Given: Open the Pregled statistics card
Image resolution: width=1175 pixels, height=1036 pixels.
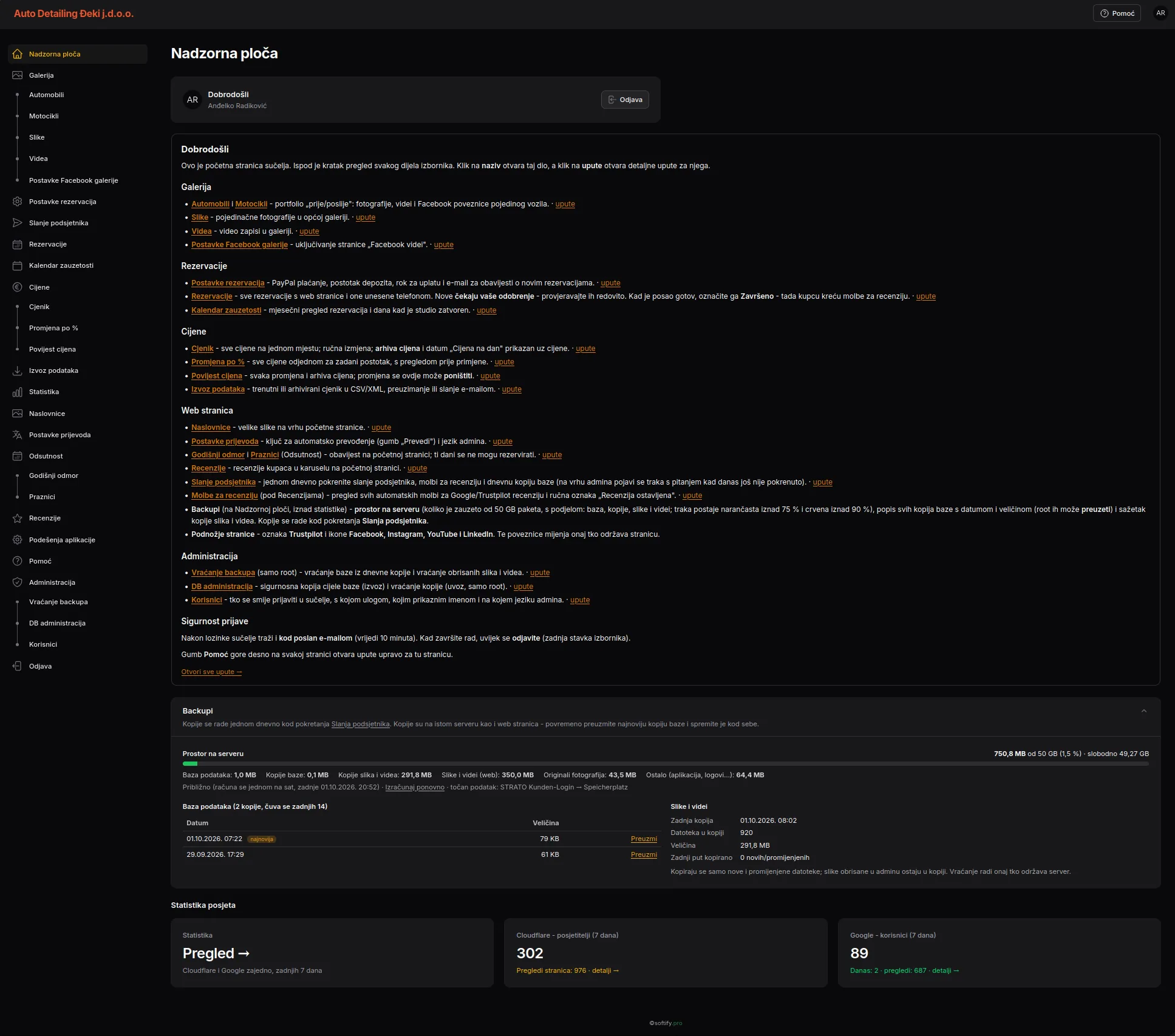Looking at the screenshot, I should 332,953.
